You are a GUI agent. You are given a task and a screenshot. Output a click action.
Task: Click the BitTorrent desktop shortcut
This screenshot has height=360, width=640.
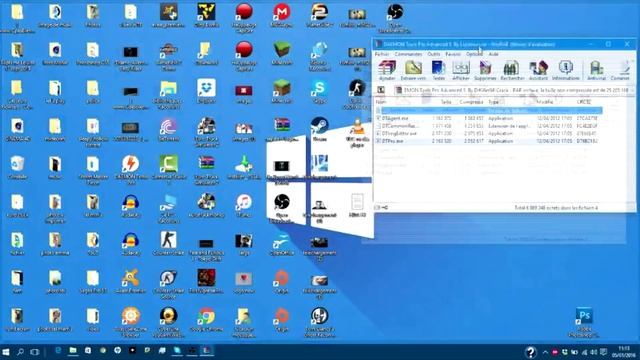[x=169, y=129]
